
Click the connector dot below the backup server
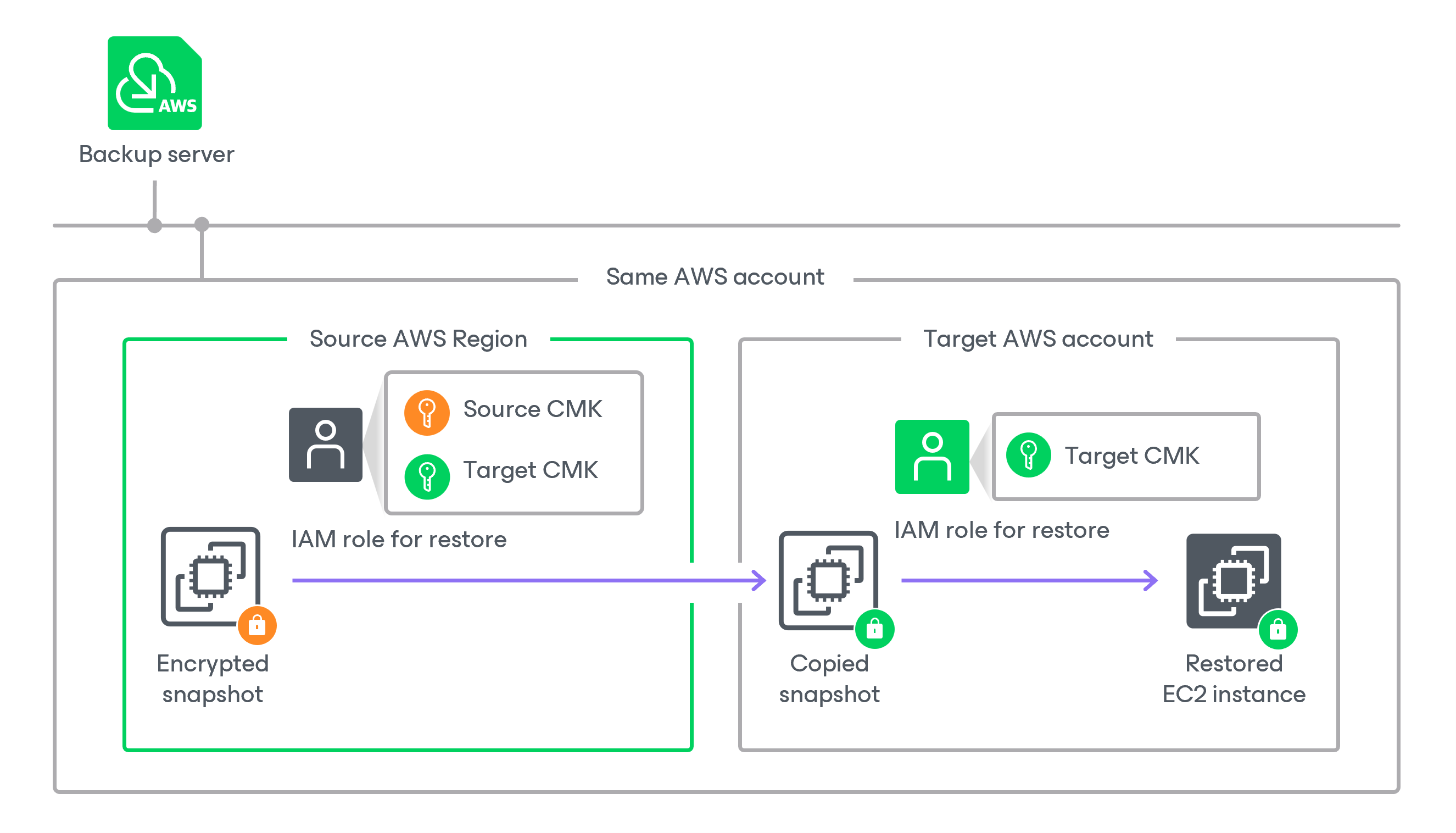point(154,225)
